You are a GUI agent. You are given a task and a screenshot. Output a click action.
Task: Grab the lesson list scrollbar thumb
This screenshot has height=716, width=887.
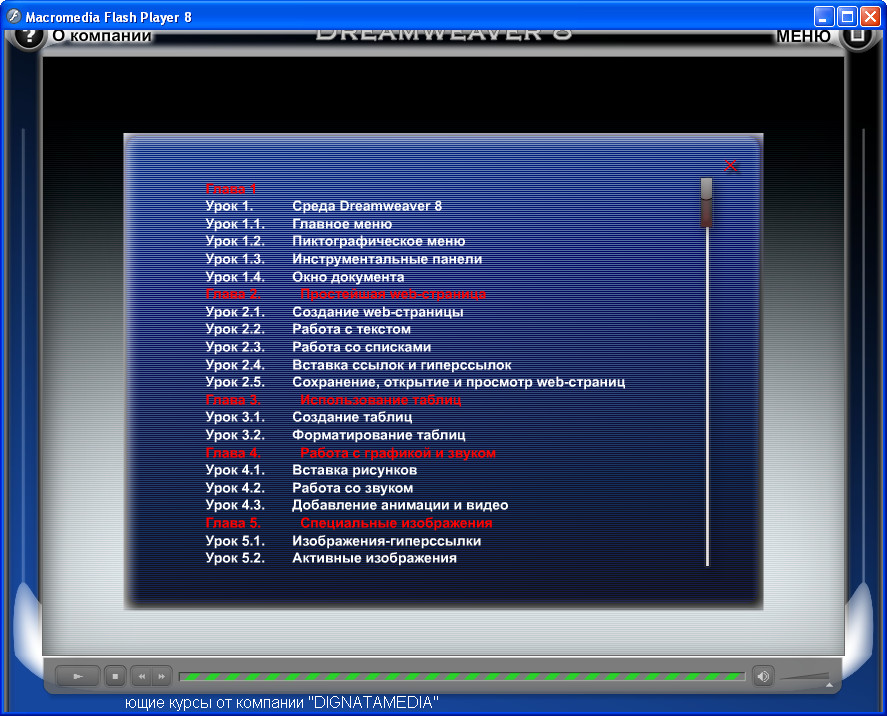pos(706,202)
